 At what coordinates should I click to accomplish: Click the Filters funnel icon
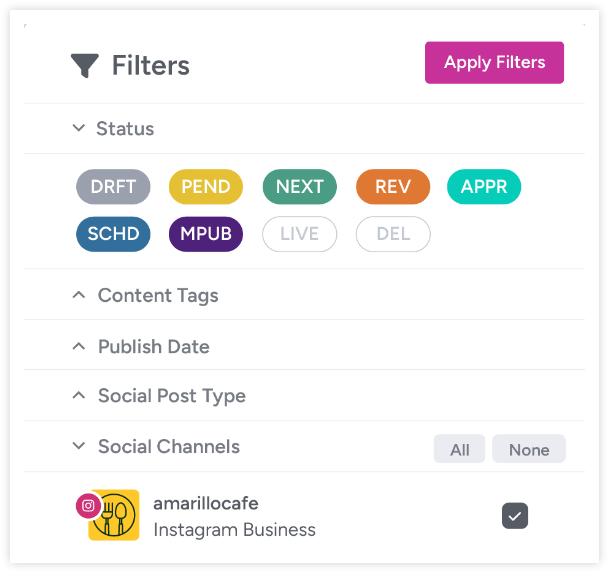tap(85, 65)
